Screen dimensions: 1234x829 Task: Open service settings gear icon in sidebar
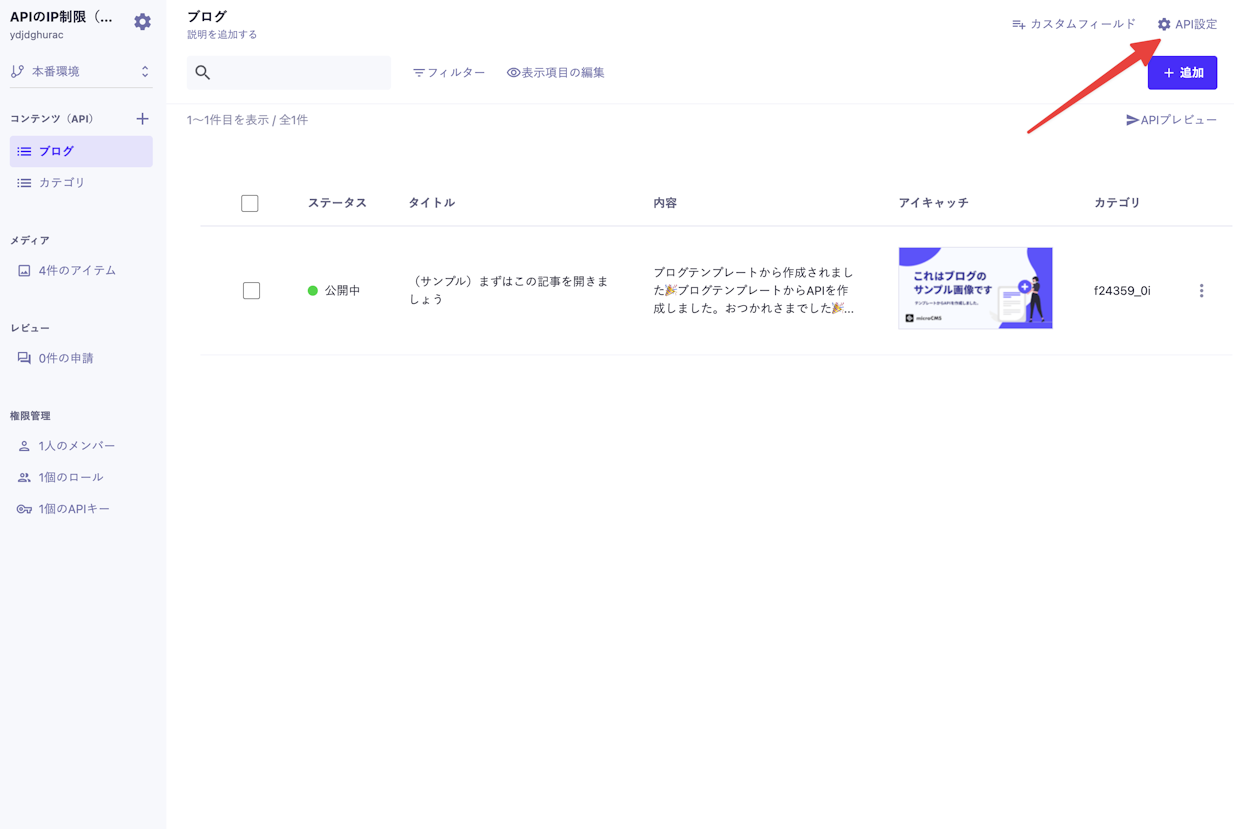pos(142,22)
